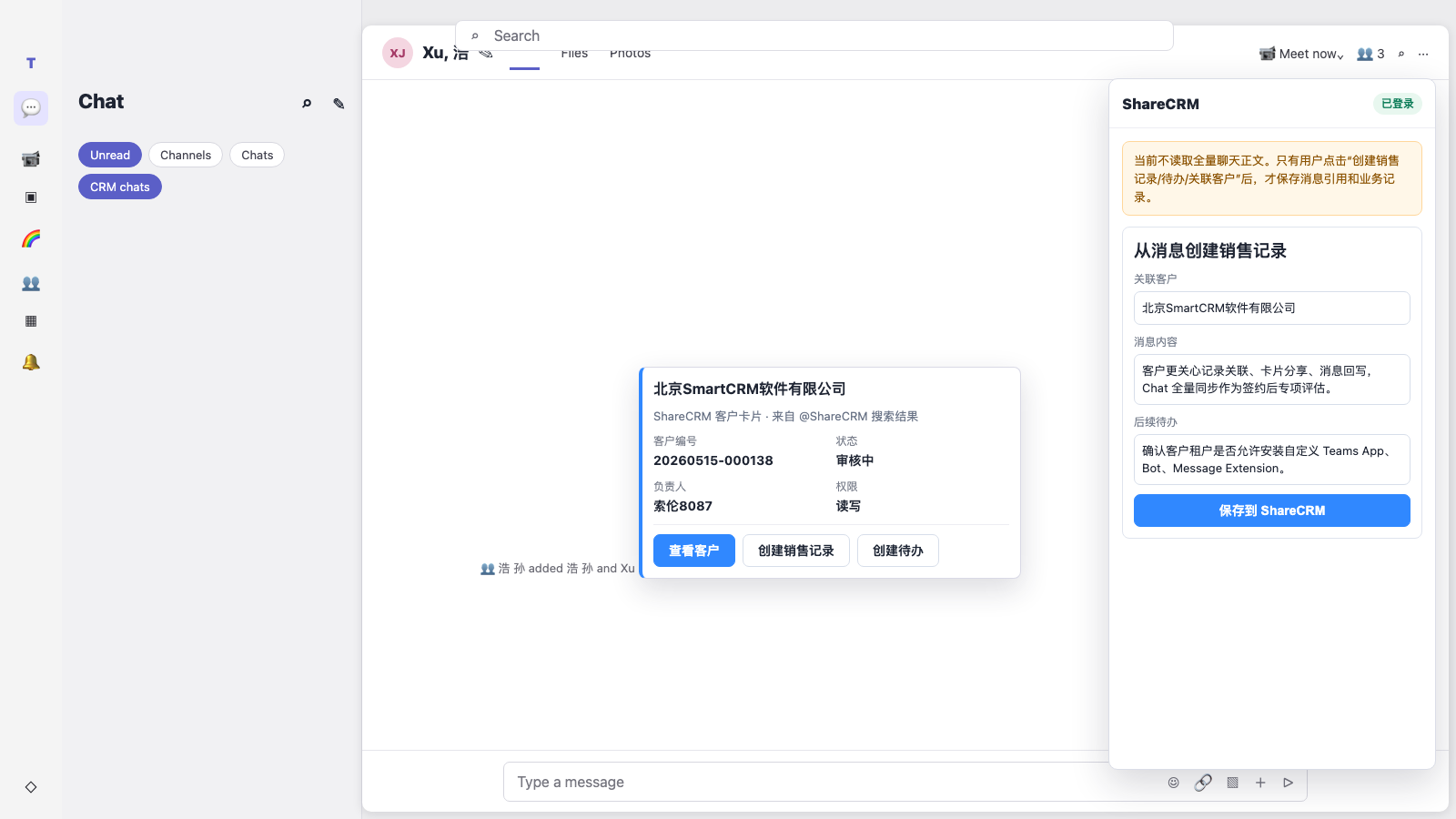
Task: Open participants list showing 3 people
Action: pos(1370,54)
